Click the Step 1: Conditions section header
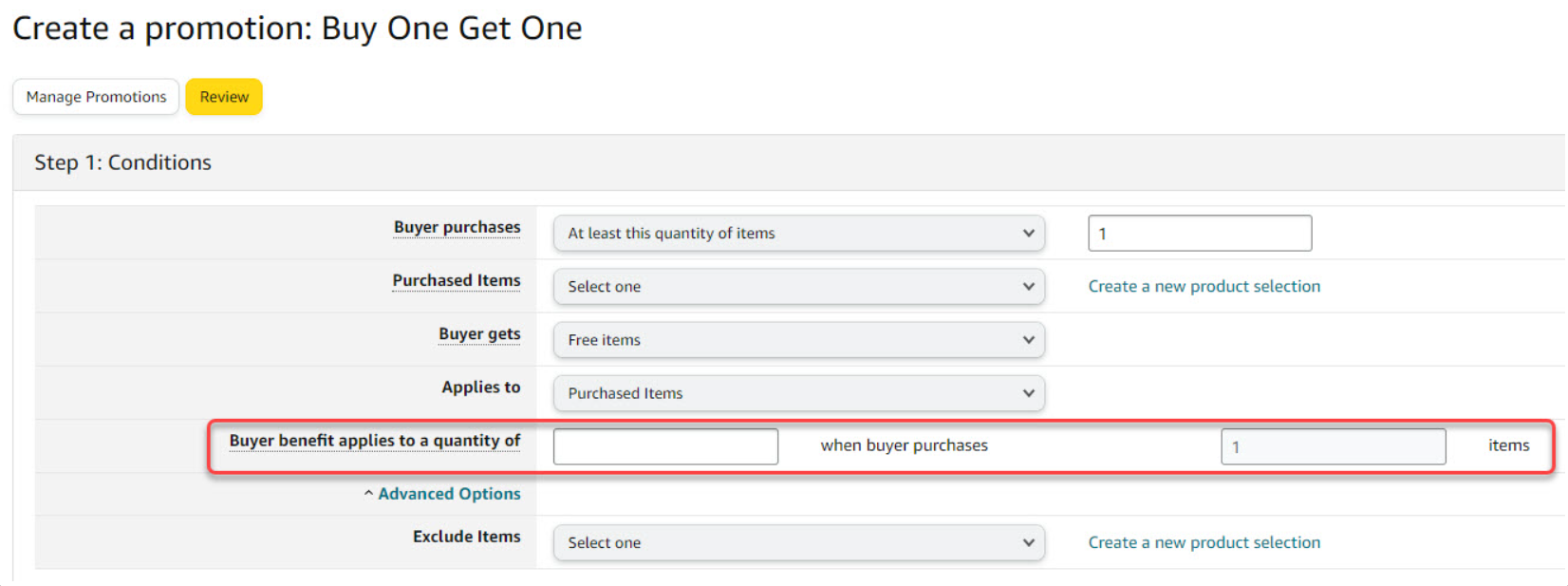The image size is (1568, 586). (122, 162)
